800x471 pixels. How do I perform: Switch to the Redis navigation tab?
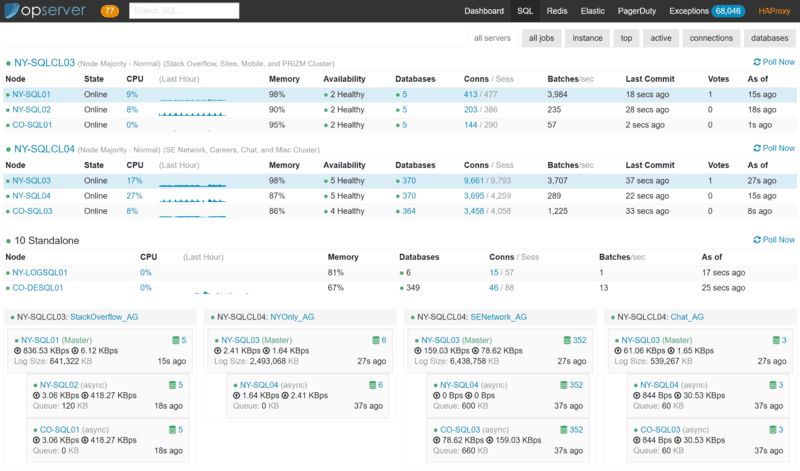[x=559, y=11]
